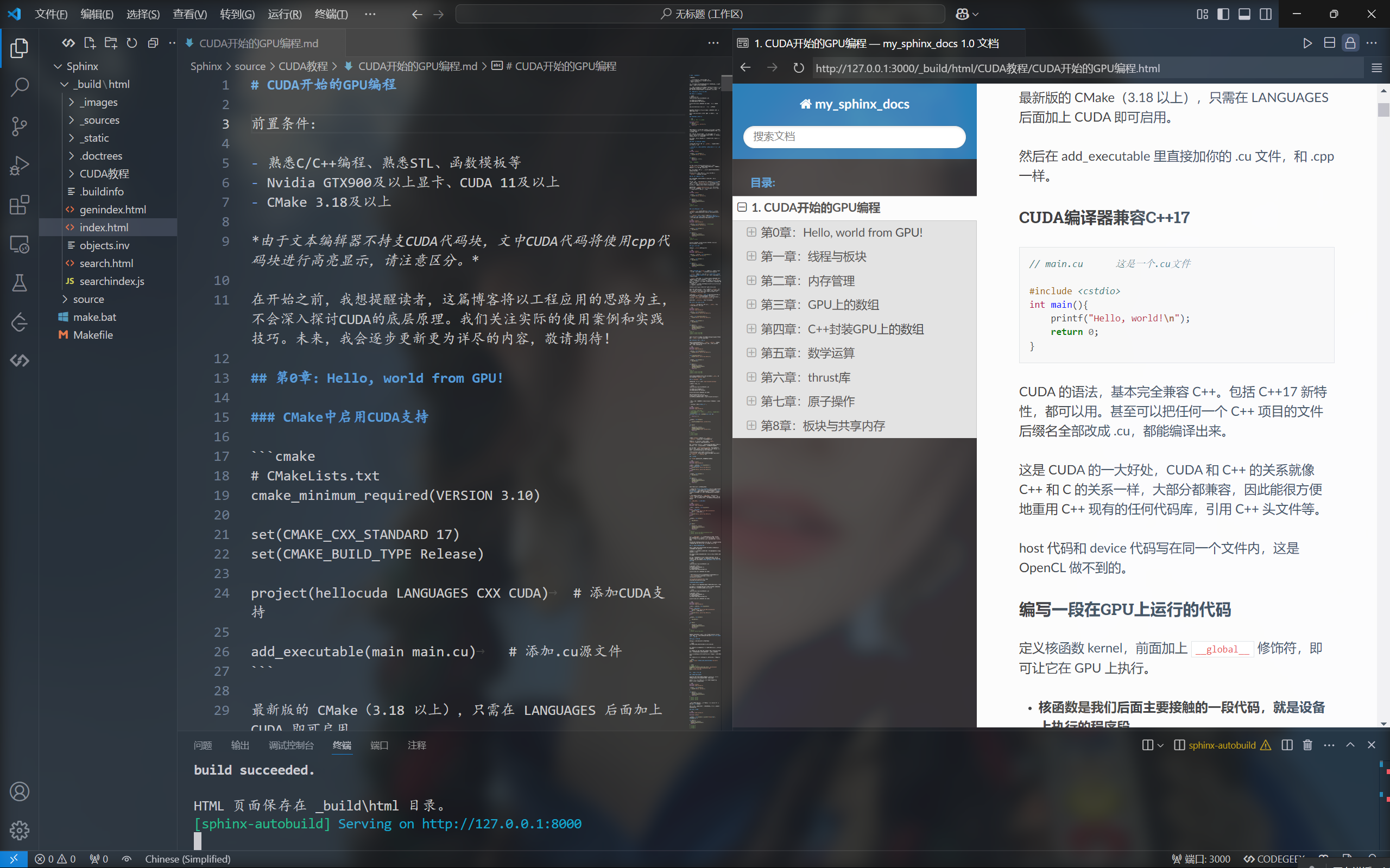The width and height of the screenshot is (1390, 868).
Task: Toggle the bottom panel layout button
Action: coord(1244,14)
